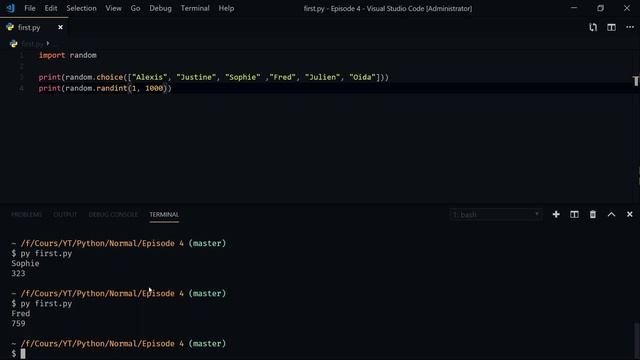Image resolution: width=640 pixels, height=360 pixels.
Task: Open the bash terminal selector dropdown
Action: [x=496, y=215]
